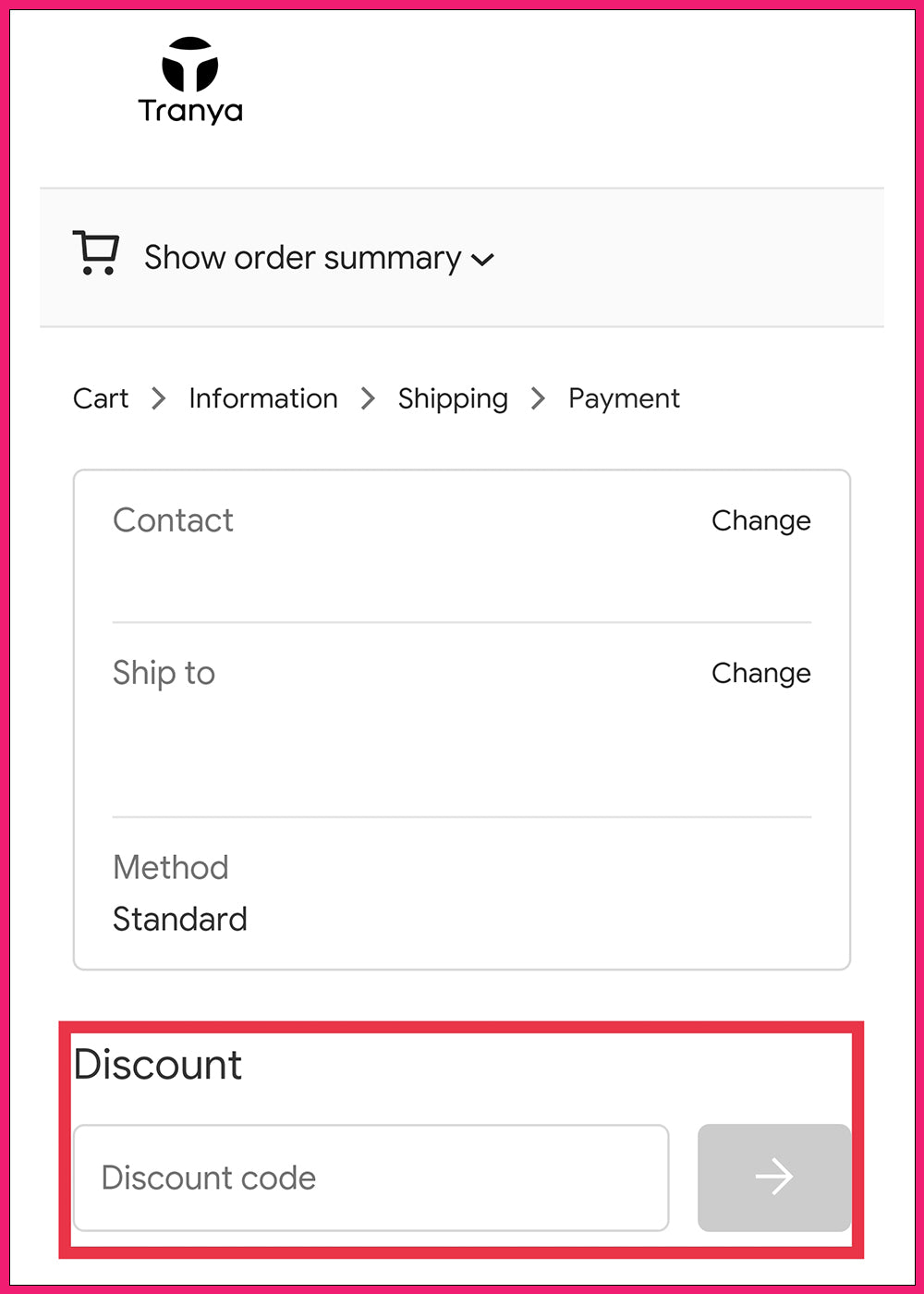Viewport: 924px width, 1294px height.
Task: Click the chevron after Shipping breadcrumb
Action: pos(538,398)
